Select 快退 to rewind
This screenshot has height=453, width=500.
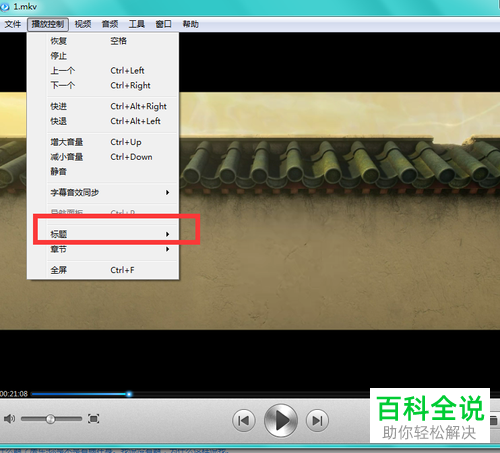point(103,121)
